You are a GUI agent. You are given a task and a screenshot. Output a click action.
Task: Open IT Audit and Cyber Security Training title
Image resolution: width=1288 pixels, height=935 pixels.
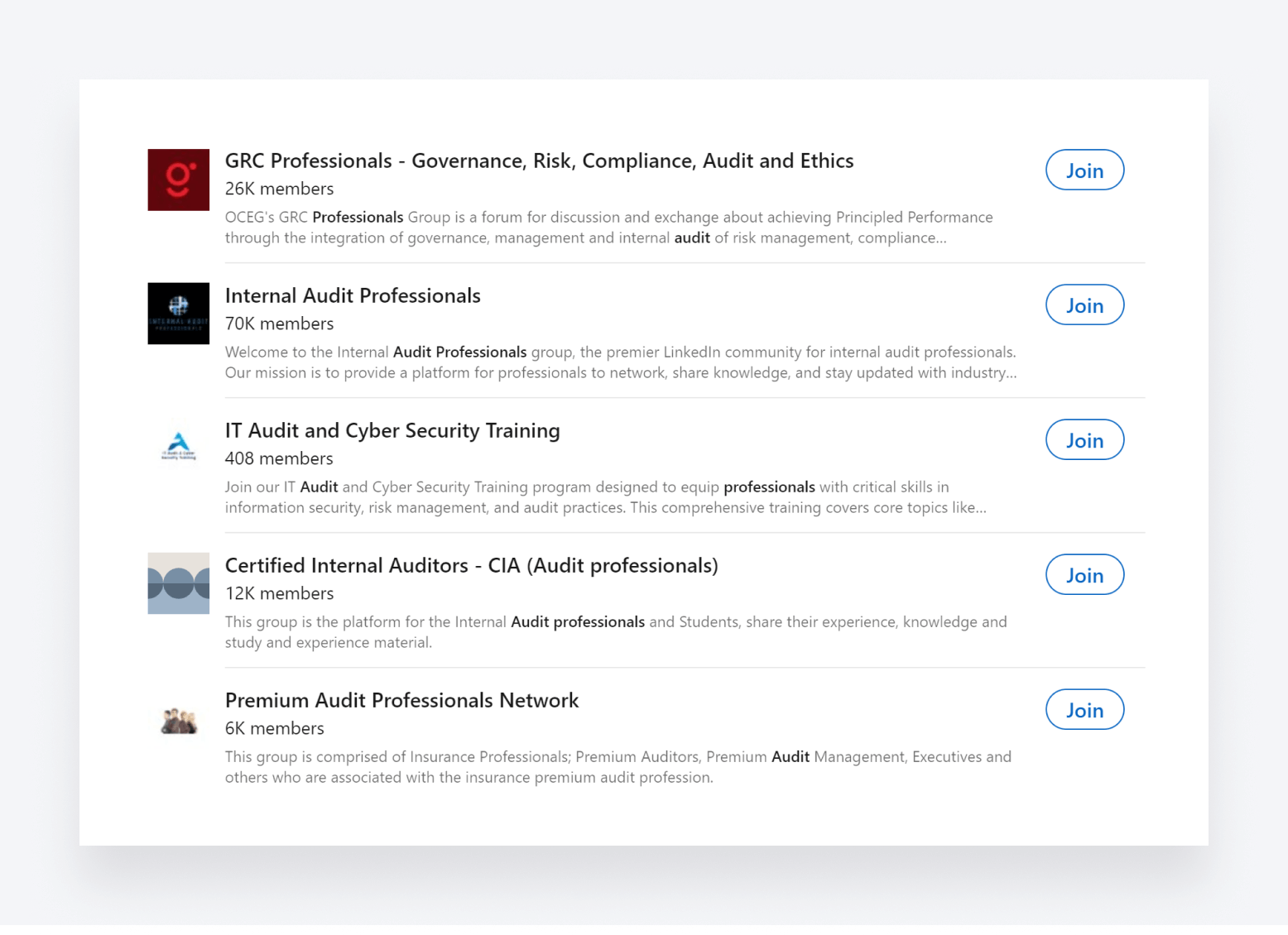392,430
